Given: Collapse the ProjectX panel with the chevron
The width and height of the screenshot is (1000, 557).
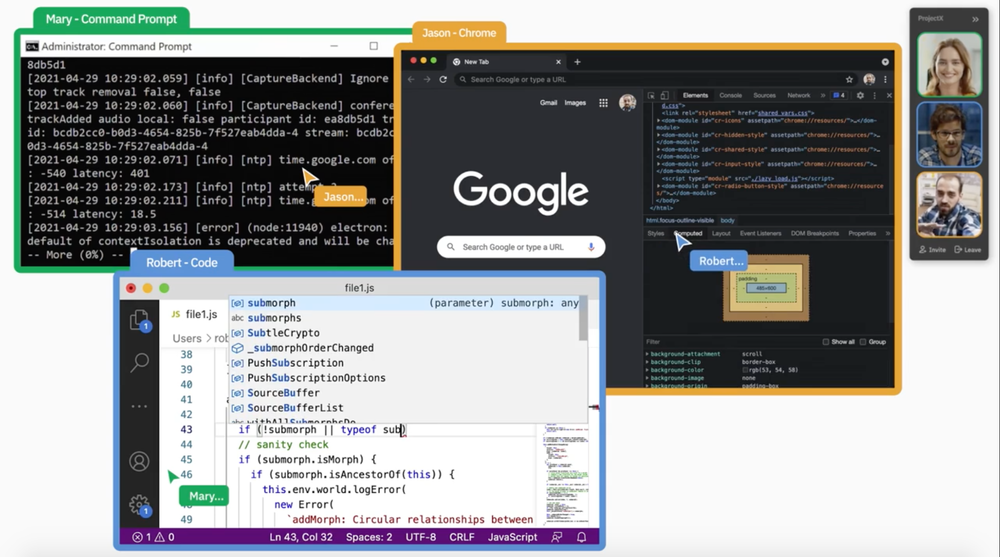Looking at the screenshot, I should (x=975, y=19).
